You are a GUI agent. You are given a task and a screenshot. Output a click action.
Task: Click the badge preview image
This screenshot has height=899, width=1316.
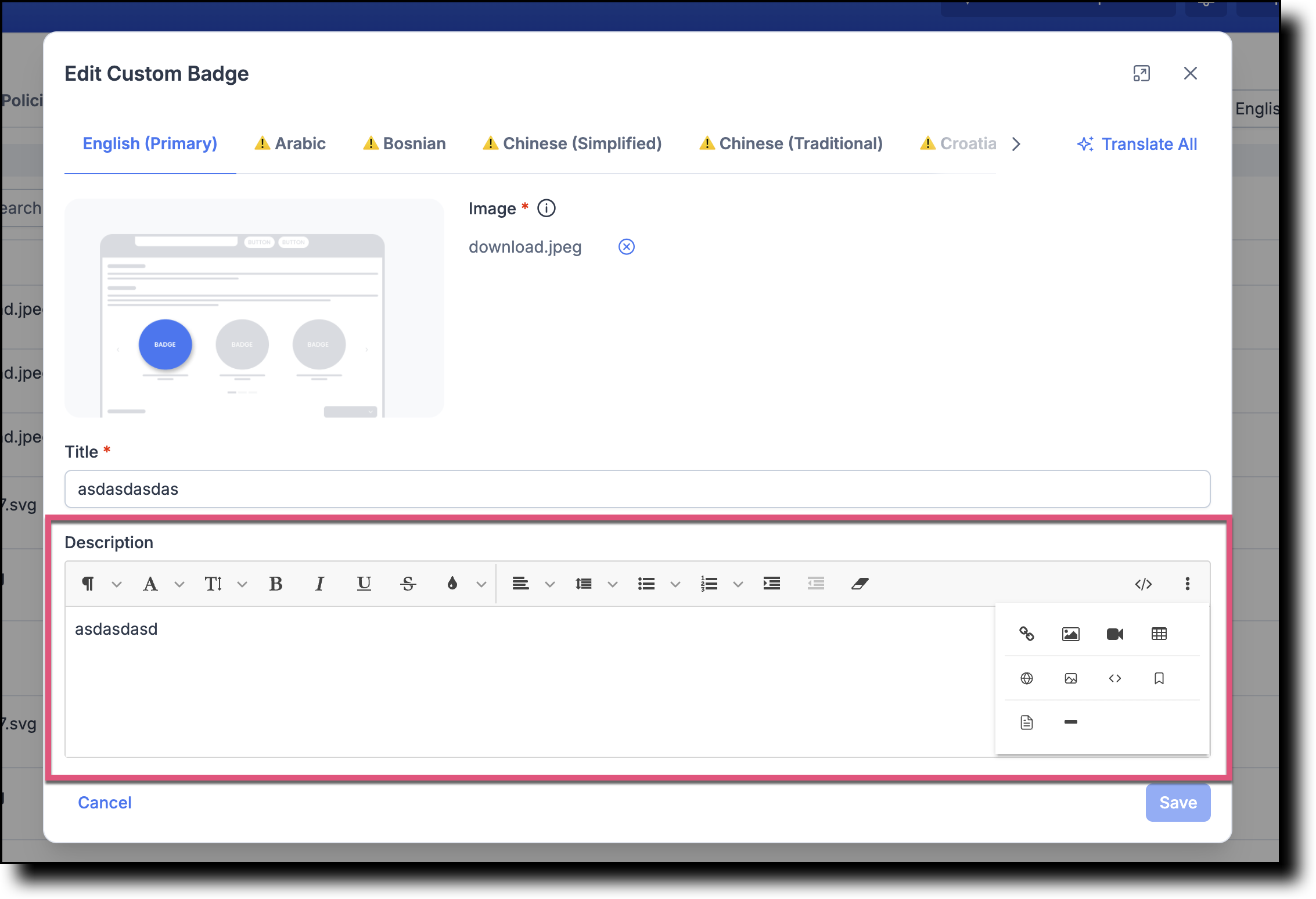pos(254,308)
